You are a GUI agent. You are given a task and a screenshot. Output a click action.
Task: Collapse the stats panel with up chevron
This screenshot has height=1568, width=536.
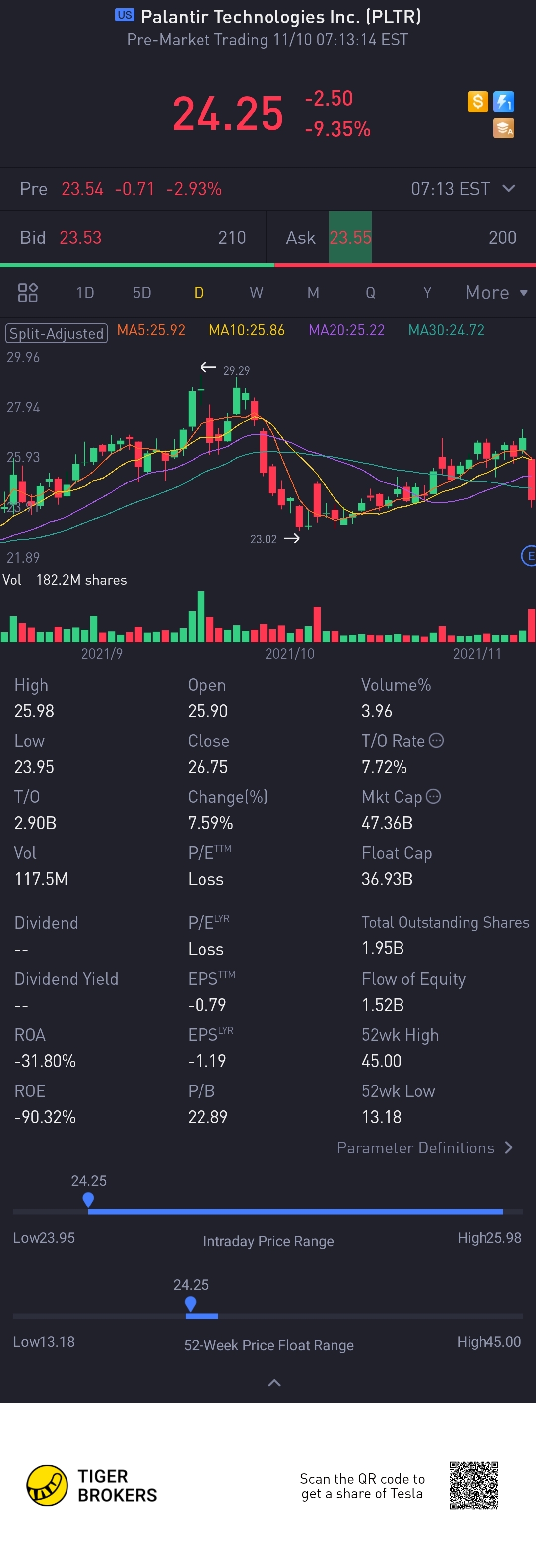(275, 1383)
